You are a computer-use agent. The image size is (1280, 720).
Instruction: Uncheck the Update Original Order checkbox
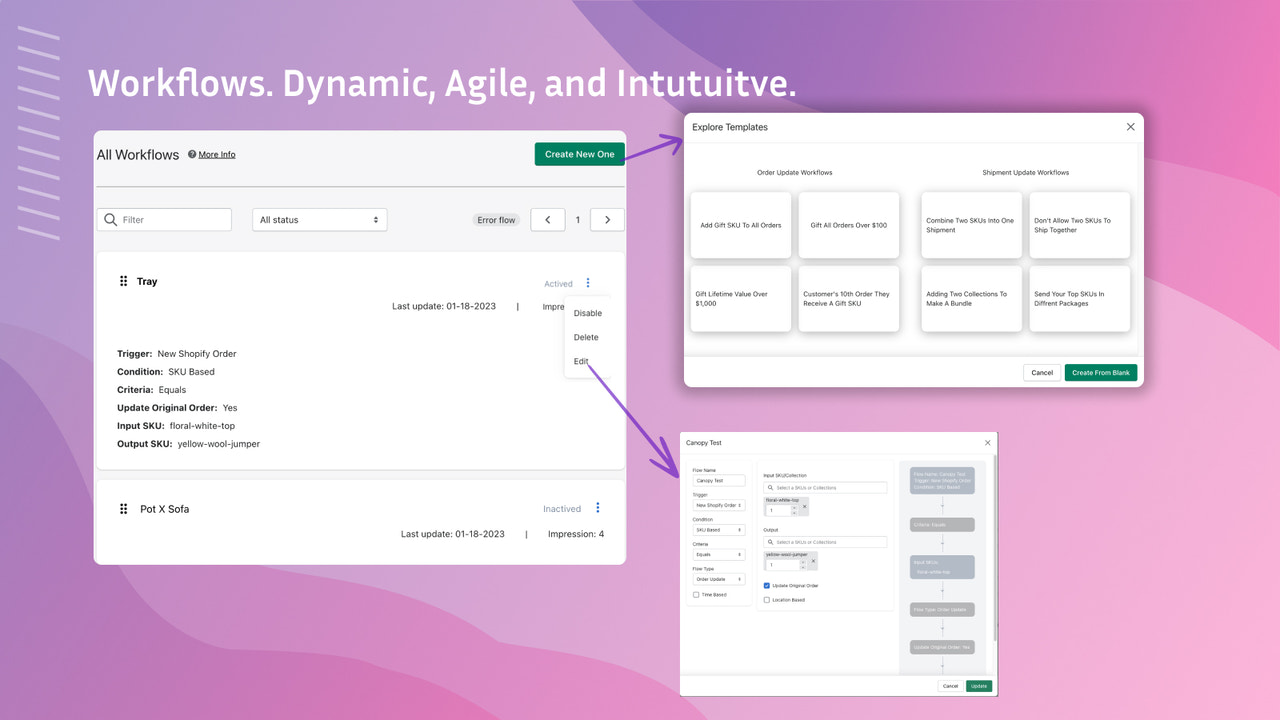tap(766, 586)
